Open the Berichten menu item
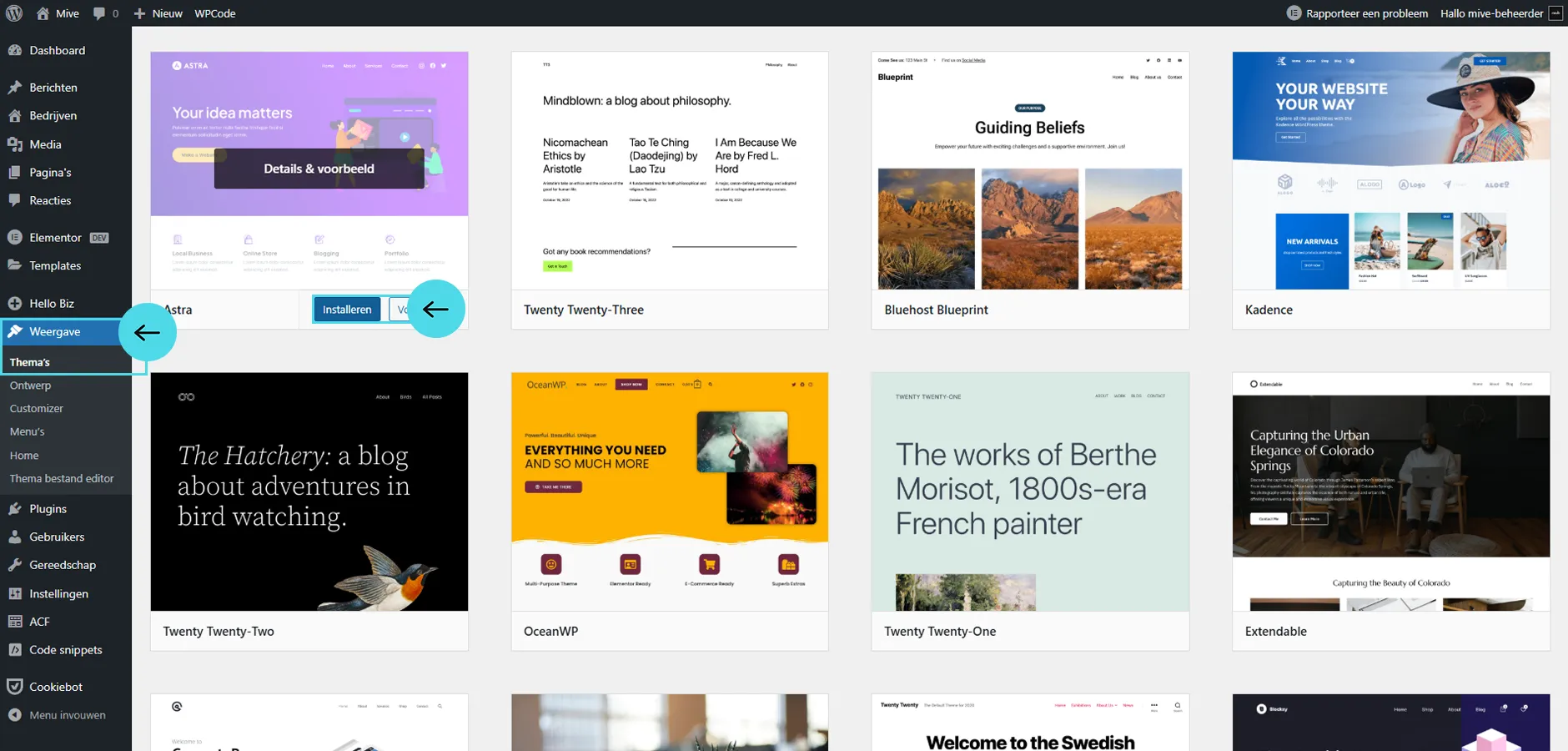 point(53,88)
